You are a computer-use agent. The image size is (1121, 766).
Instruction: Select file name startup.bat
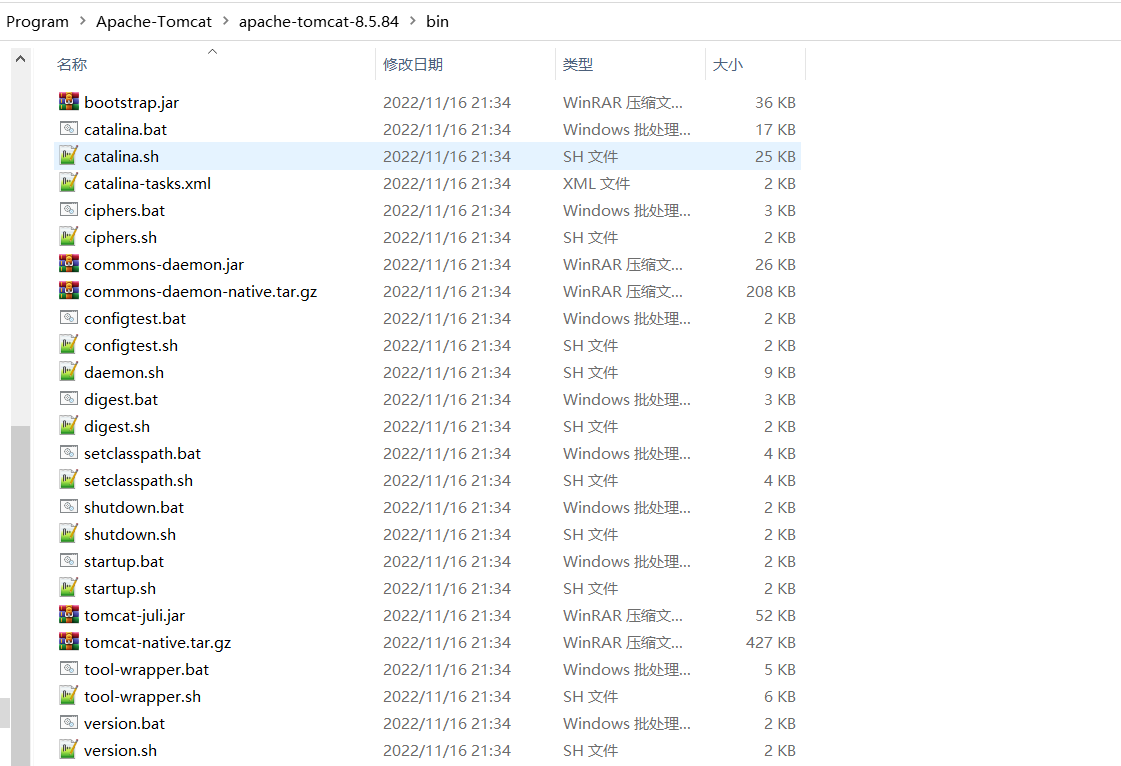click(124, 561)
